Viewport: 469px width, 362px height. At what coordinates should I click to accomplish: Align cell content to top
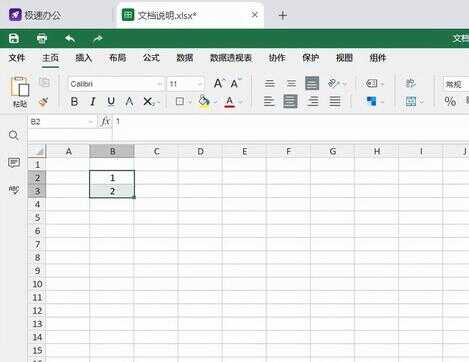[270, 83]
